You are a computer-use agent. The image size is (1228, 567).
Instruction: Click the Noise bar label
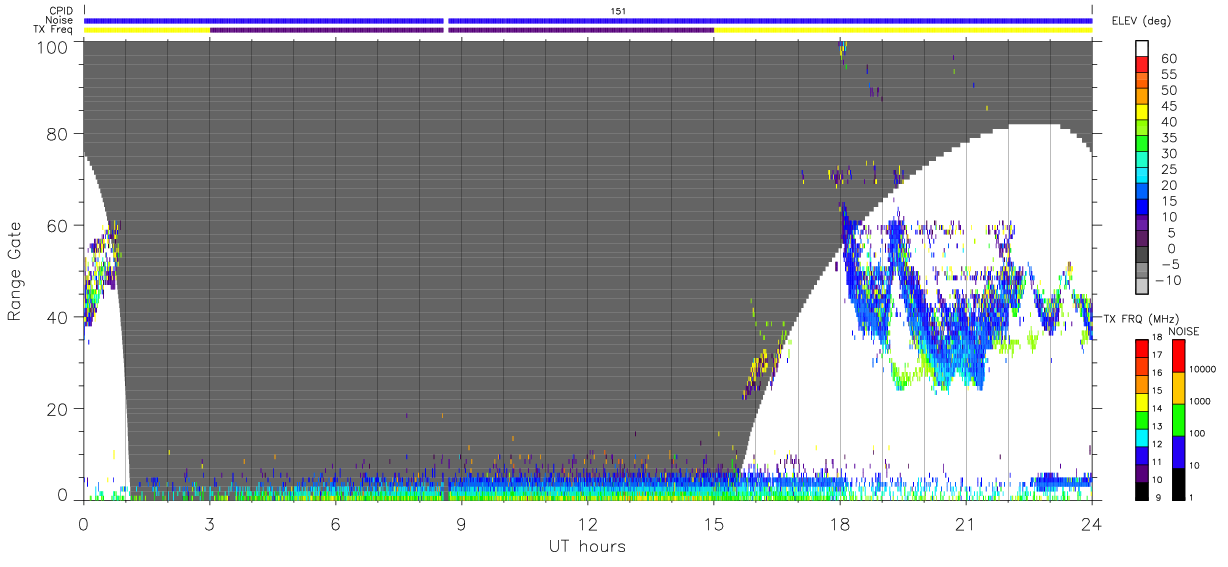click(60, 20)
